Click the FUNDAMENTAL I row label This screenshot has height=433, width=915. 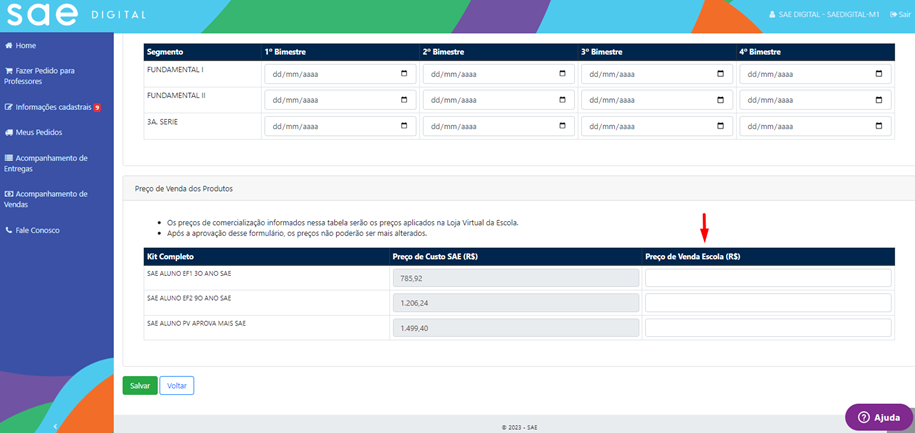point(175,69)
